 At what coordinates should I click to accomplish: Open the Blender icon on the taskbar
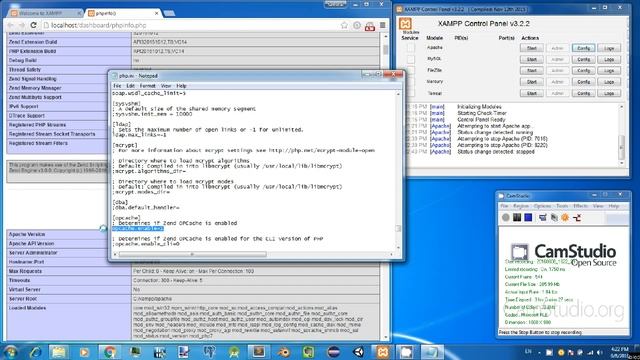[x=284, y=352]
